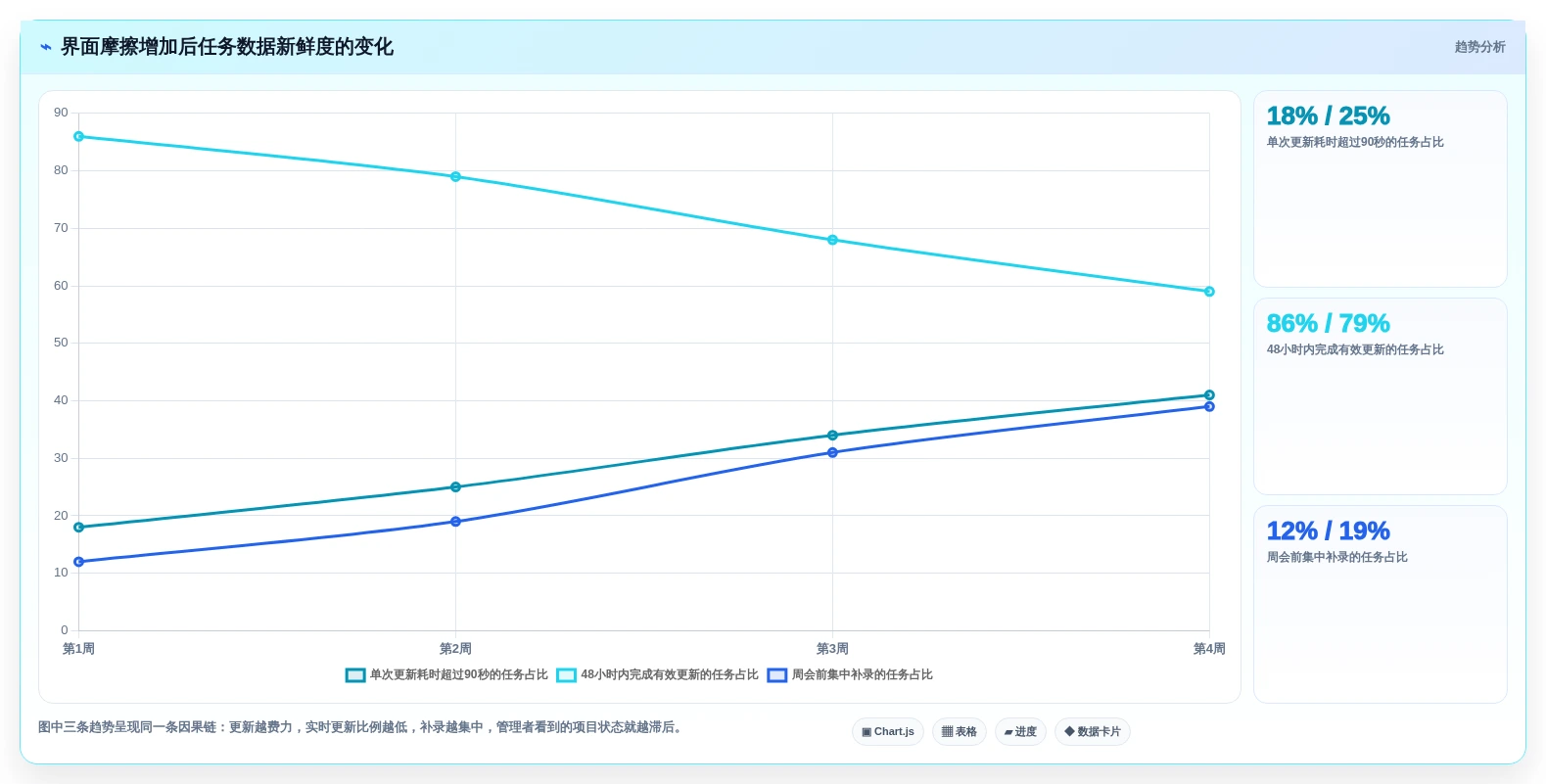This screenshot has height=784, width=1546.
Task: Click the 第2周 x-axis label
Action: point(455,649)
